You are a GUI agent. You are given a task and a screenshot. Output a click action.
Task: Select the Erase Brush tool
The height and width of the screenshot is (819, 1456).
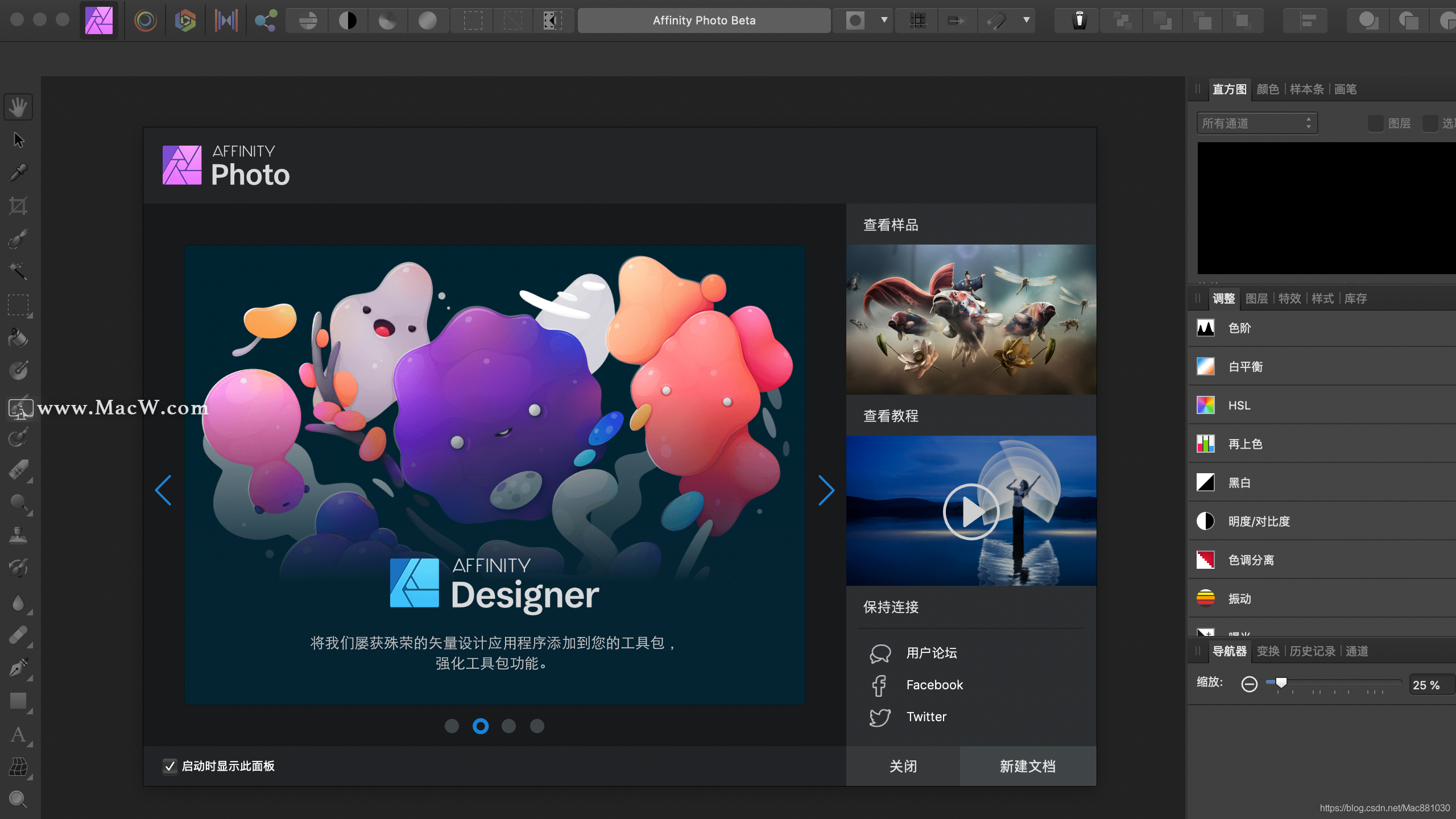18,470
